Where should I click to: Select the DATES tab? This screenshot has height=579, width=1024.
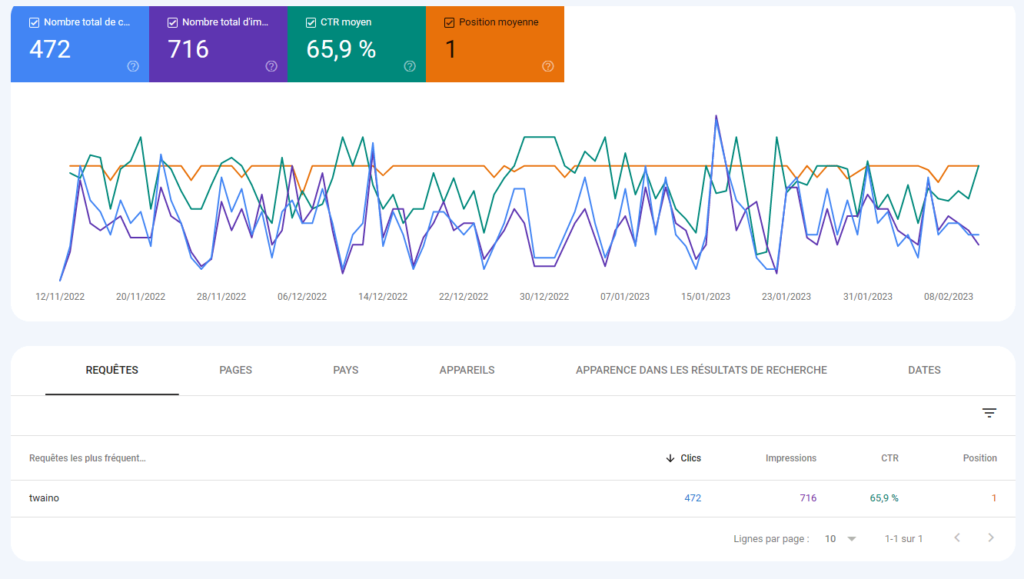point(924,370)
